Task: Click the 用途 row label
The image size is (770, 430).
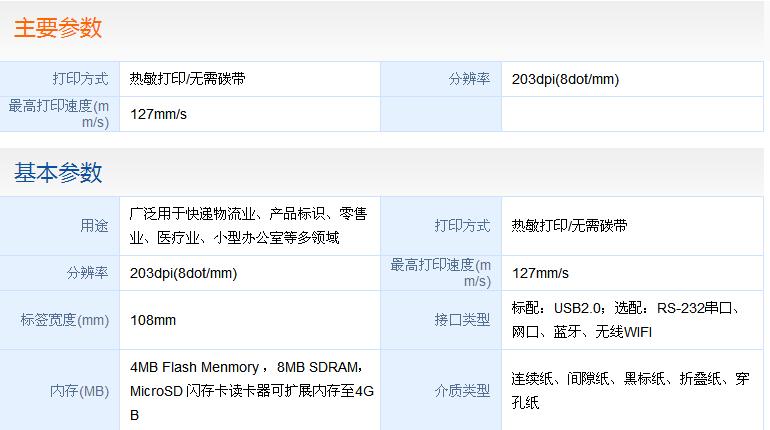Action: click(94, 226)
